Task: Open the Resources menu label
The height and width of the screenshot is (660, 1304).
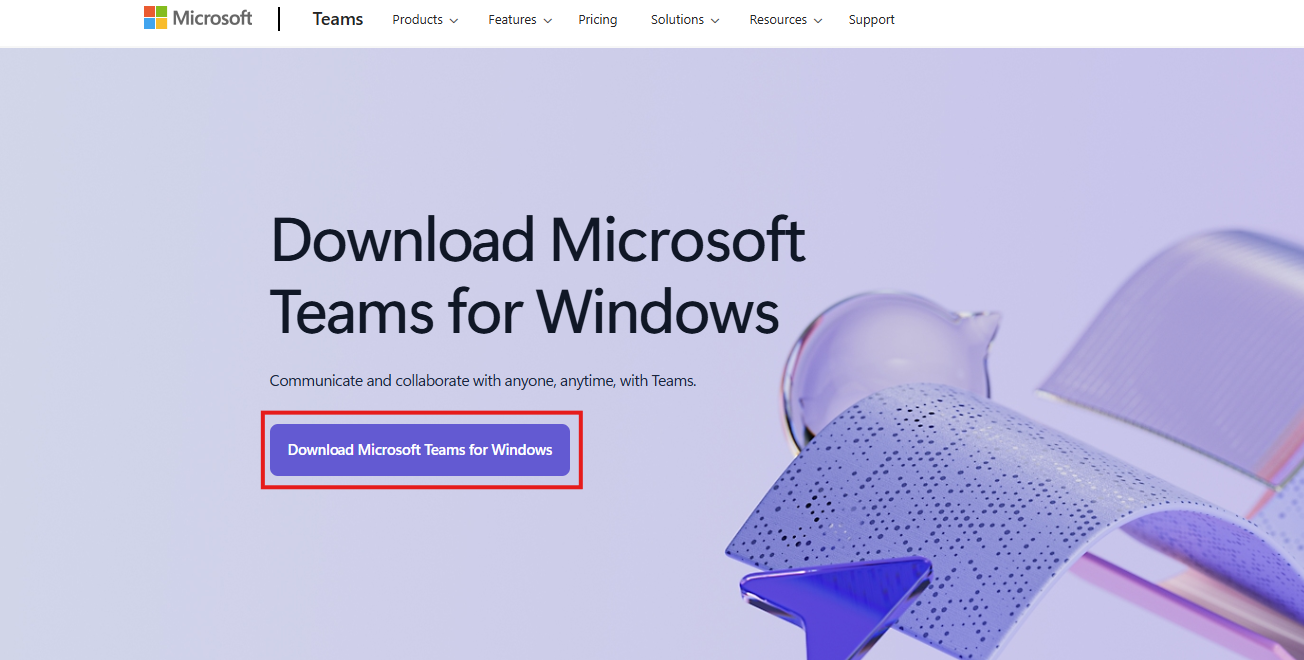Action: tap(778, 20)
